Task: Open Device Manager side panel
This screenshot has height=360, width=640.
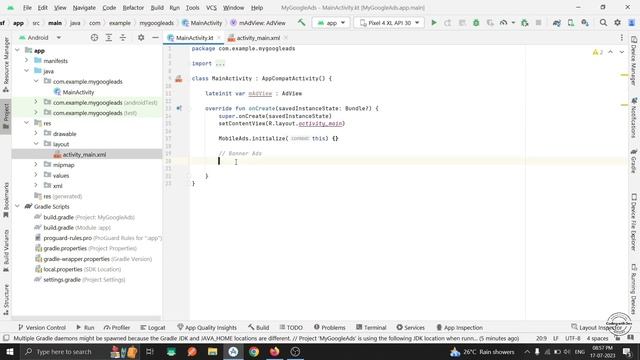Action: coord(634,60)
